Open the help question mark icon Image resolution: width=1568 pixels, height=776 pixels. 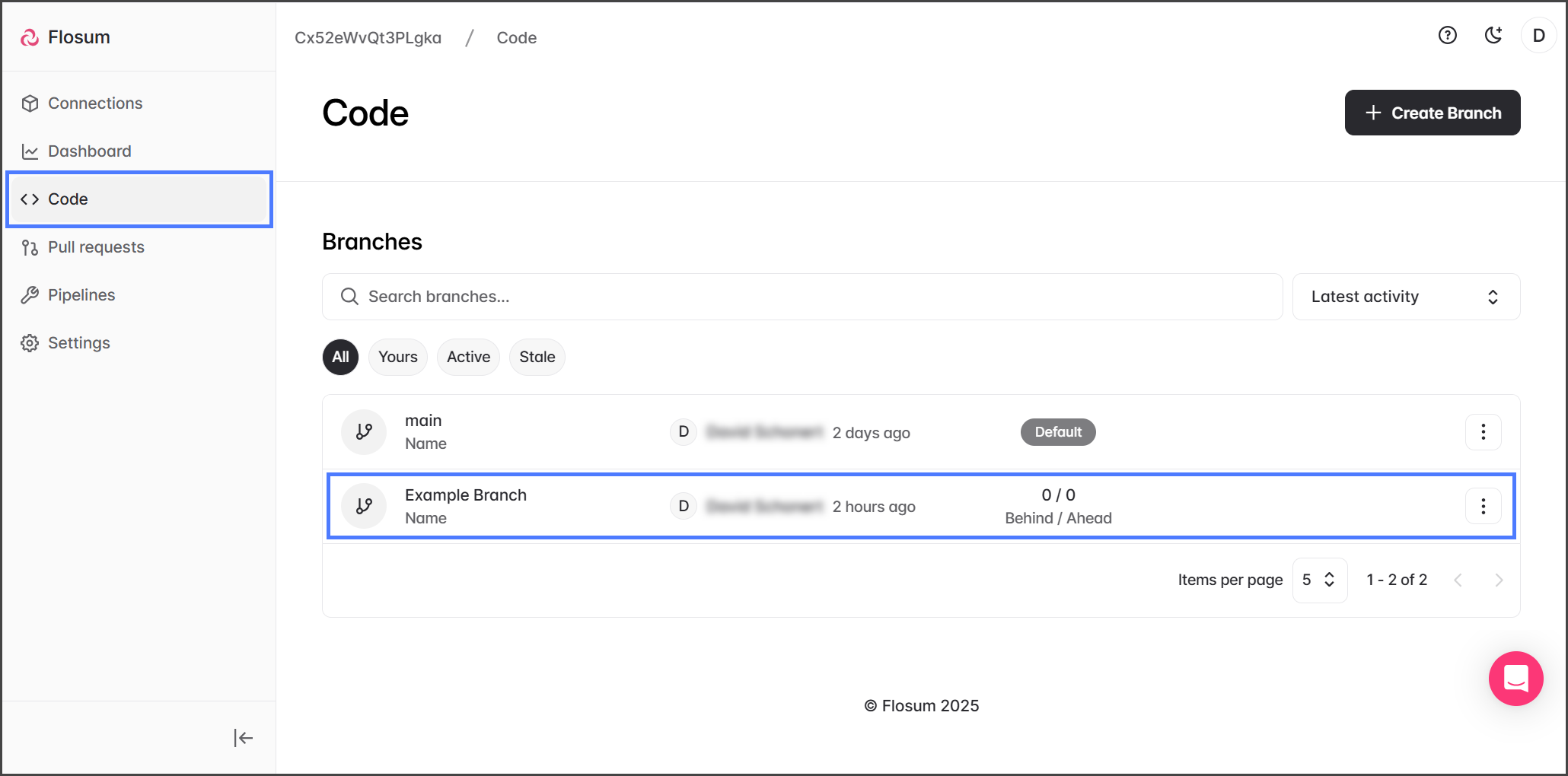click(1447, 36)
